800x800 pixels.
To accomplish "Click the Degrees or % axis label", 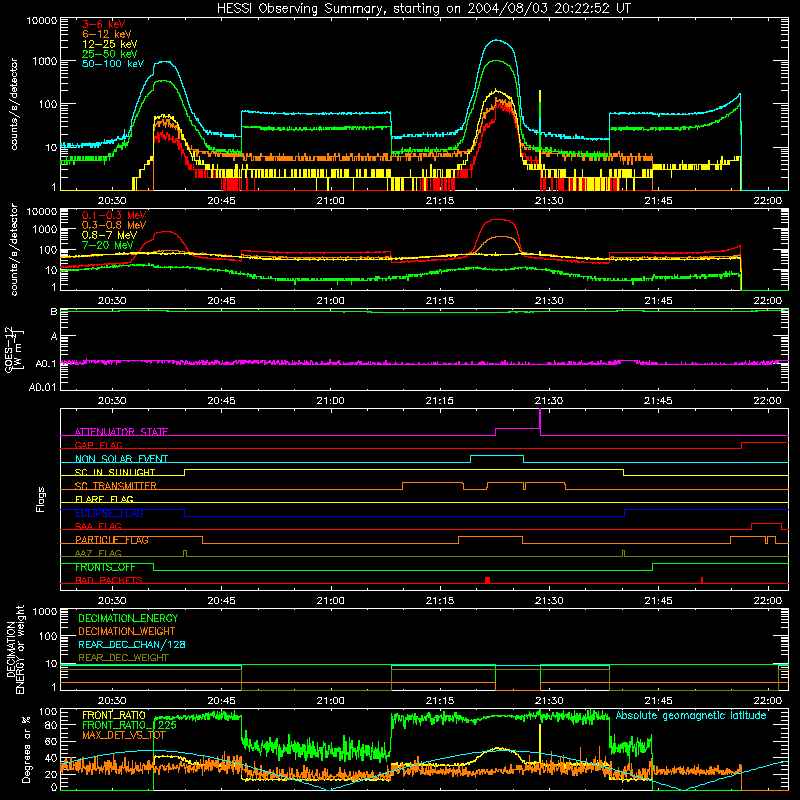I will coord(26,750).
